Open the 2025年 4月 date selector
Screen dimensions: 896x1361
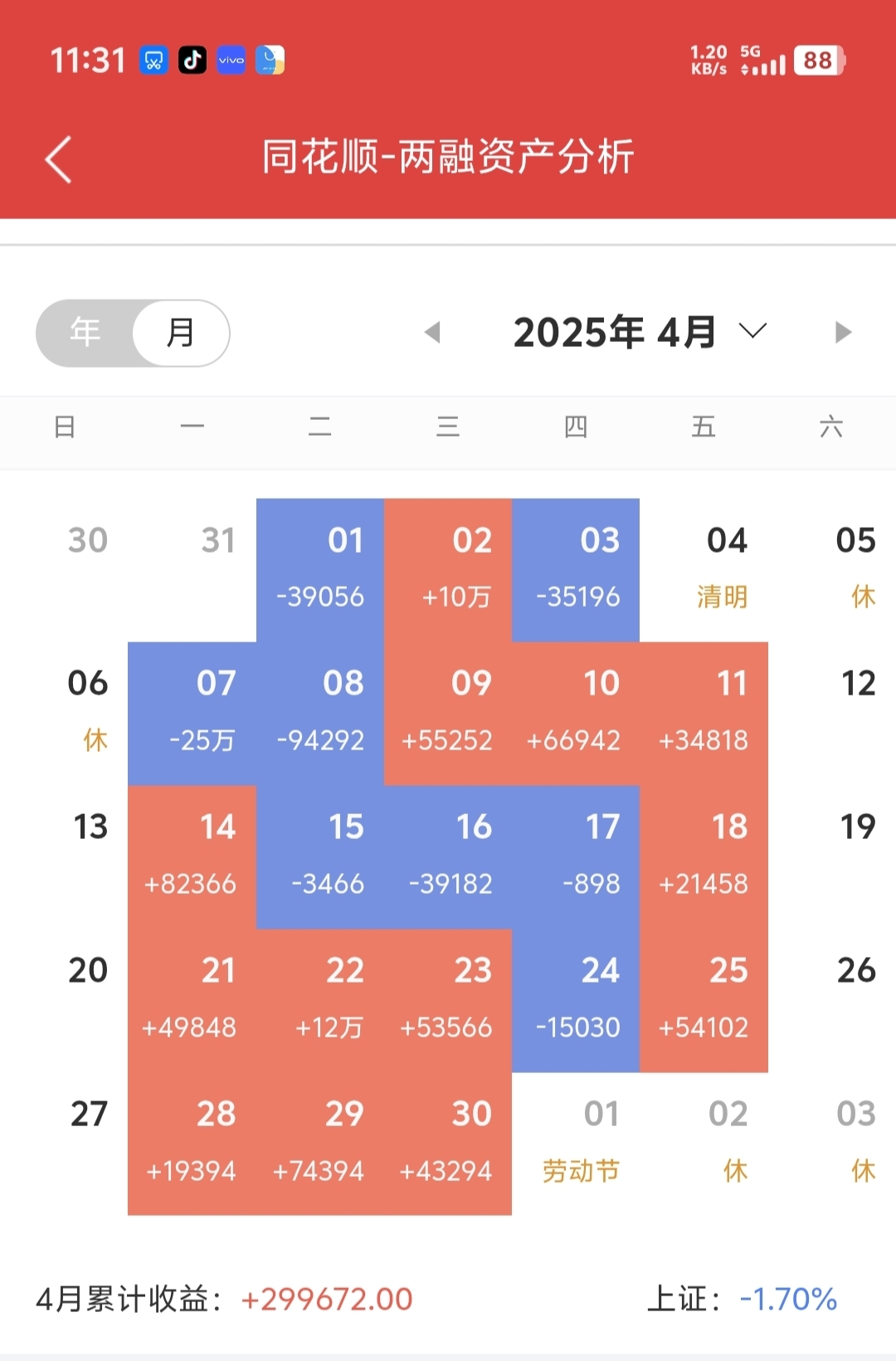point(615,333)
